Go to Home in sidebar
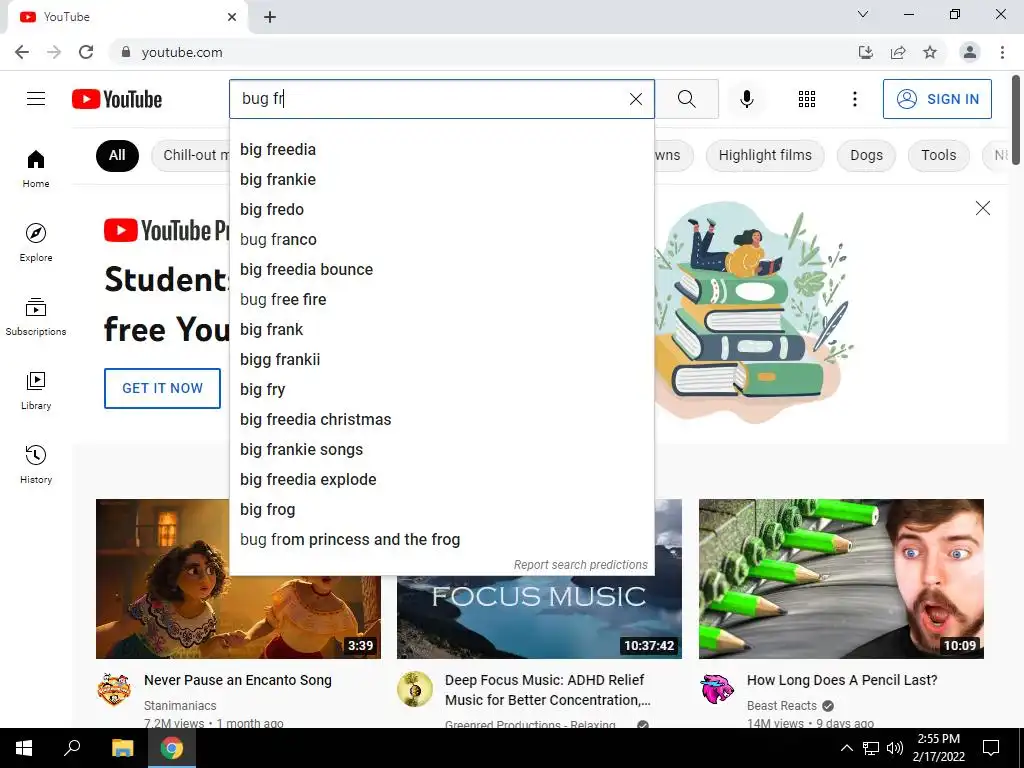The image size is (1024, 768). tap(36, 169)
